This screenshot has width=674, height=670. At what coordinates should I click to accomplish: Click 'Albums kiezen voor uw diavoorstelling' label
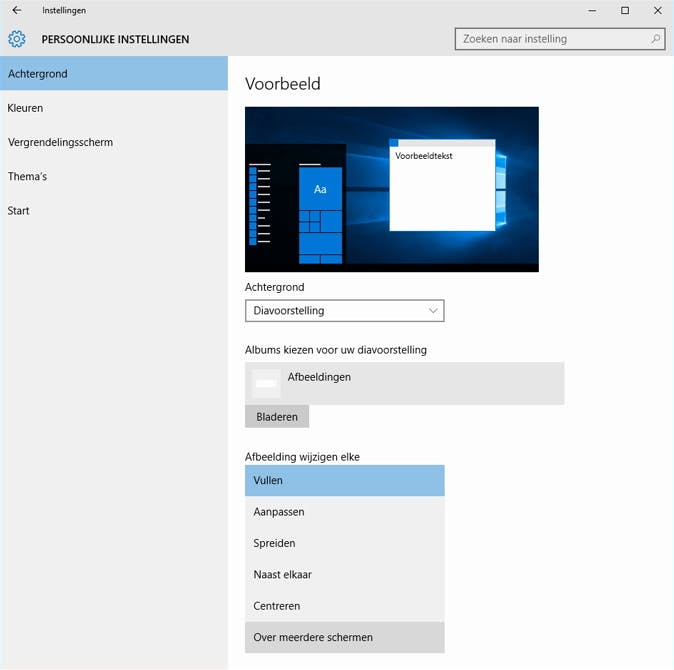[336, 350]
